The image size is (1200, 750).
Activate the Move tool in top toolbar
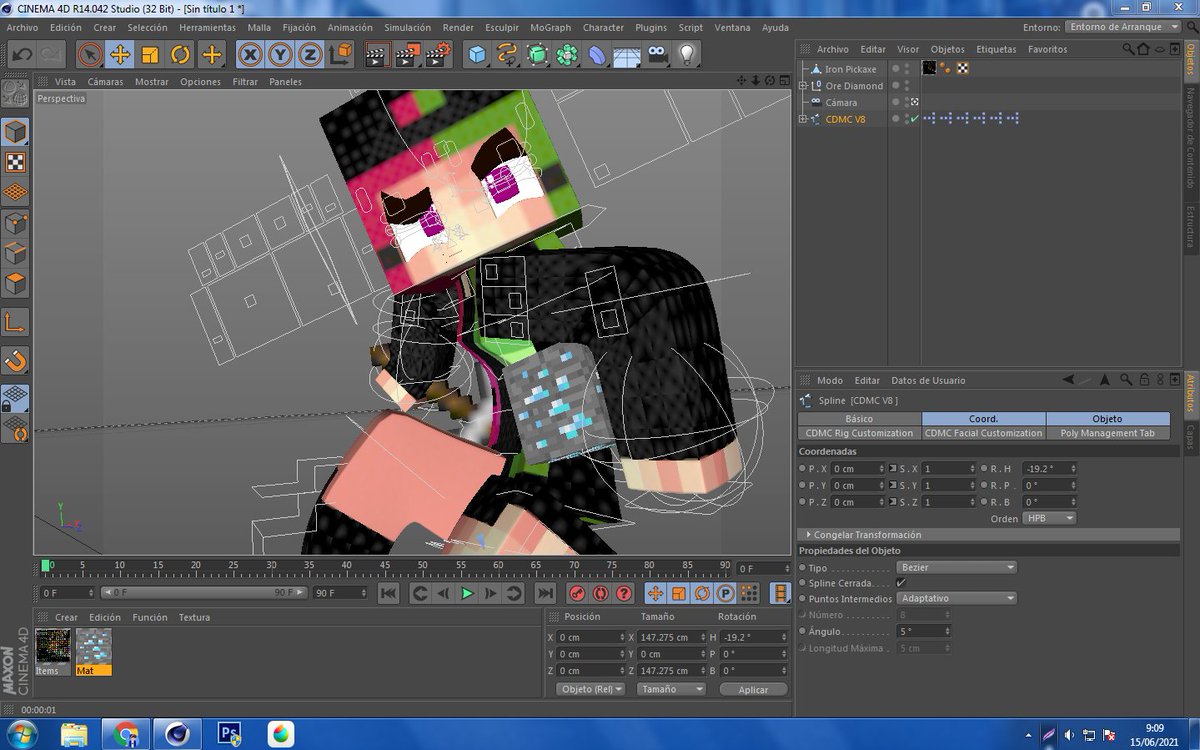[120, 54]
